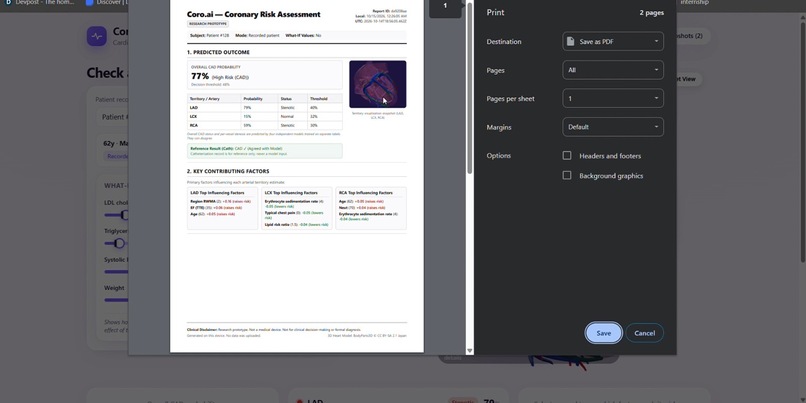Click the '2 pages' count text
The width and height of the screenshot is (806, 403).
click(651, 12)
